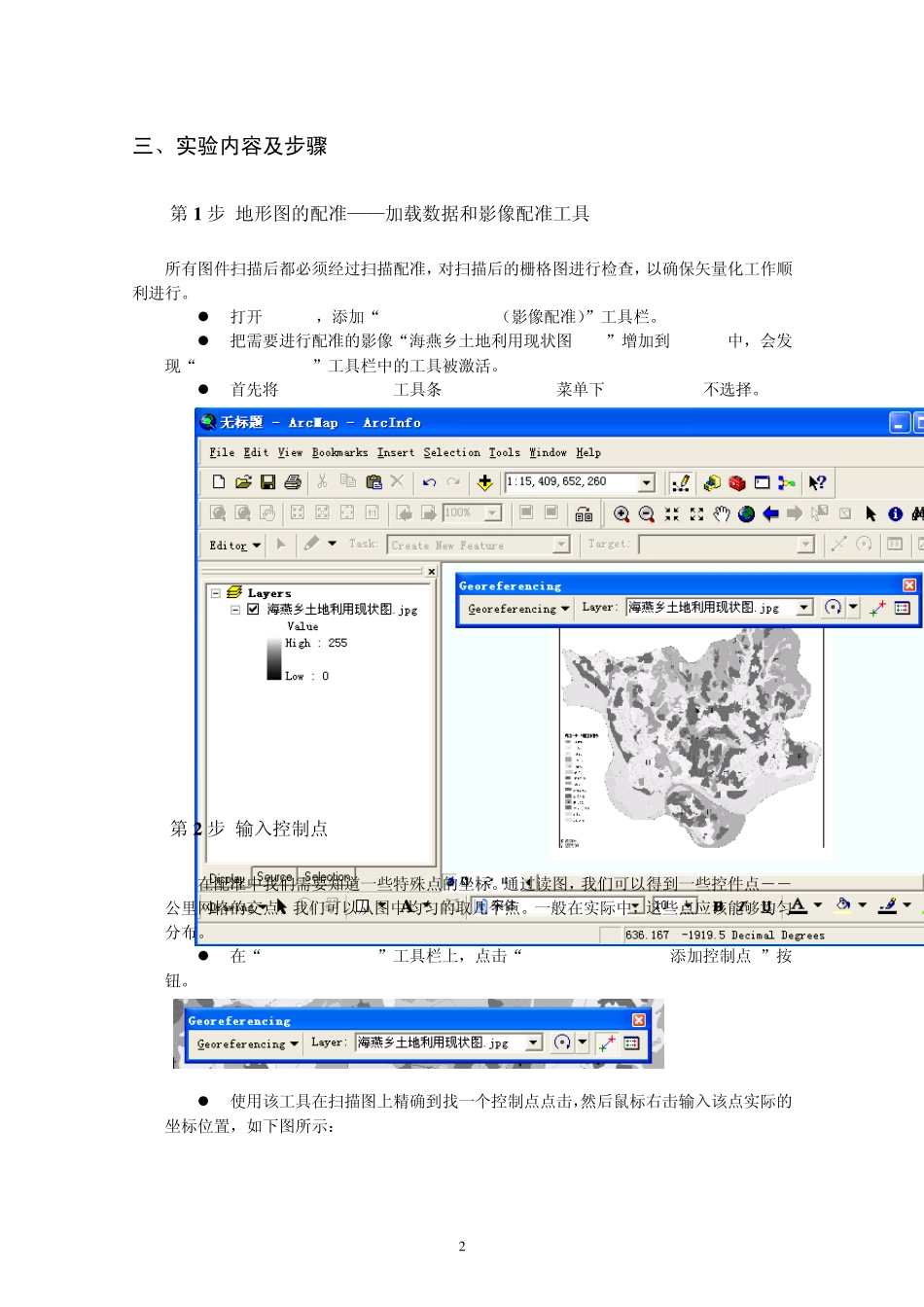Viewport: 924px width, 1307px height.
Task: Open the Editor Toolbar icon
Action: click(x=681, y=482)
